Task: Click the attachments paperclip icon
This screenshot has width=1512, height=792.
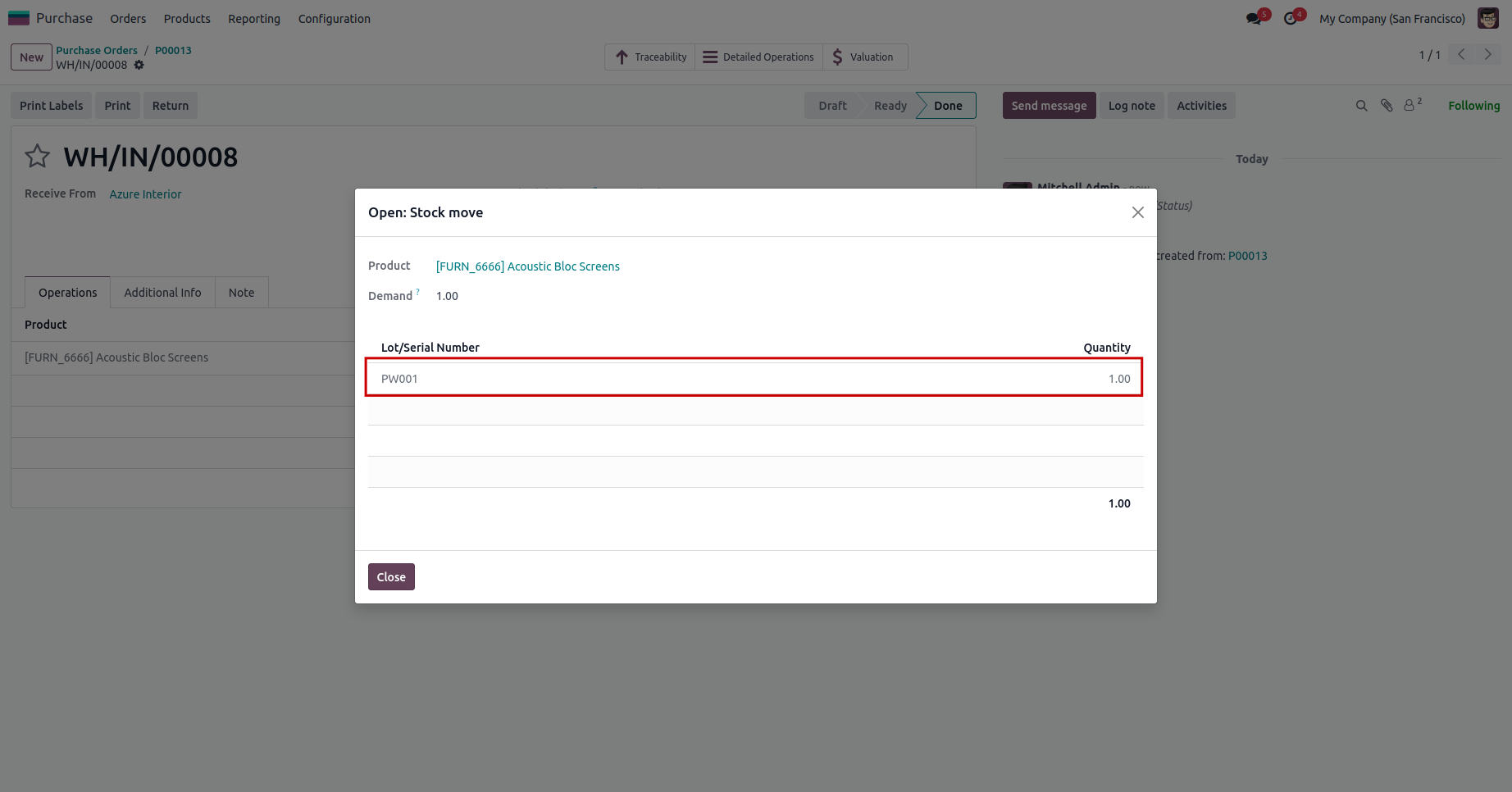Action: coord(1387,106)
